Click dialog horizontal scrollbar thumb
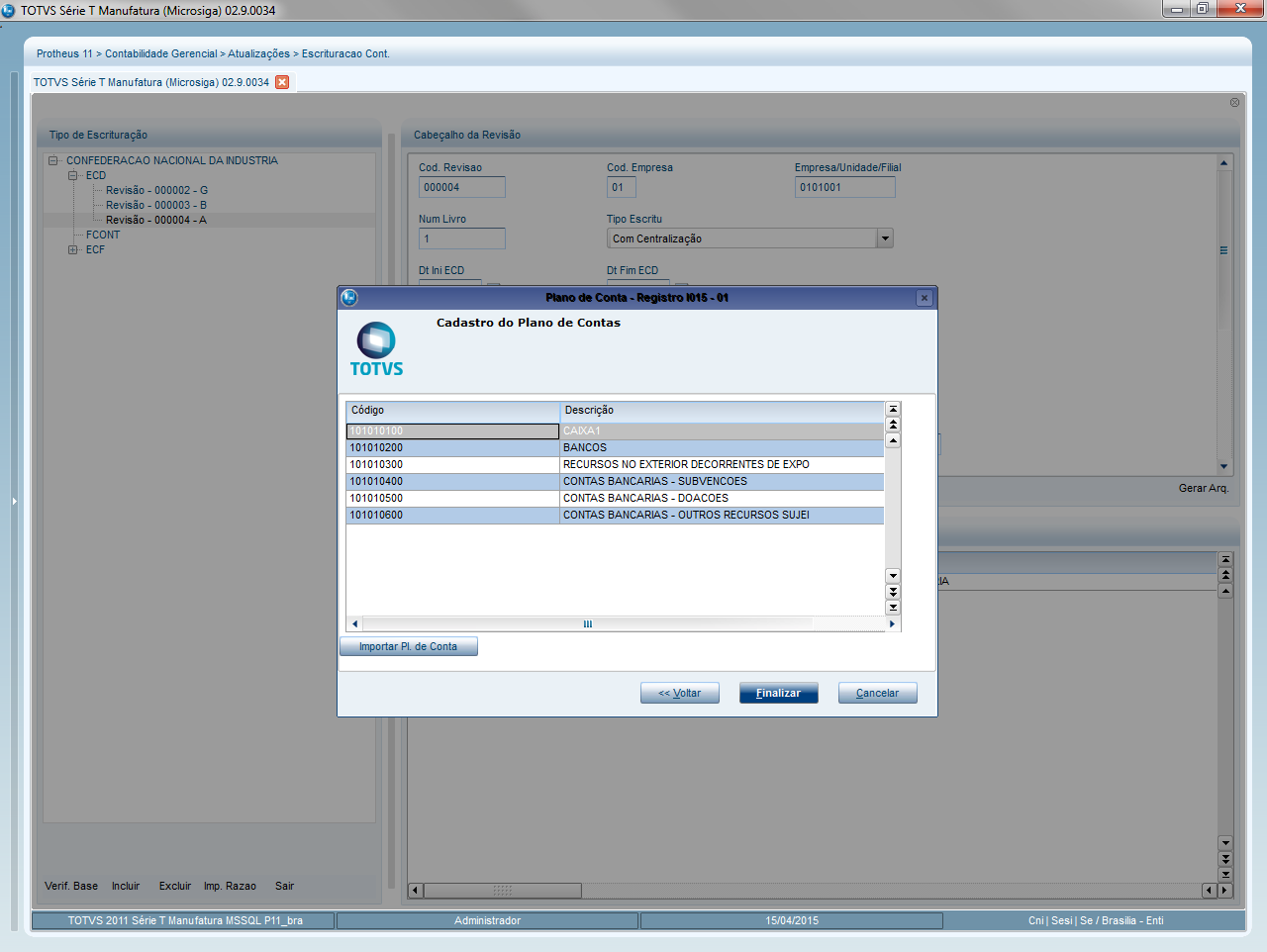Screen dimensions: 1267x952 pos(588,624)
